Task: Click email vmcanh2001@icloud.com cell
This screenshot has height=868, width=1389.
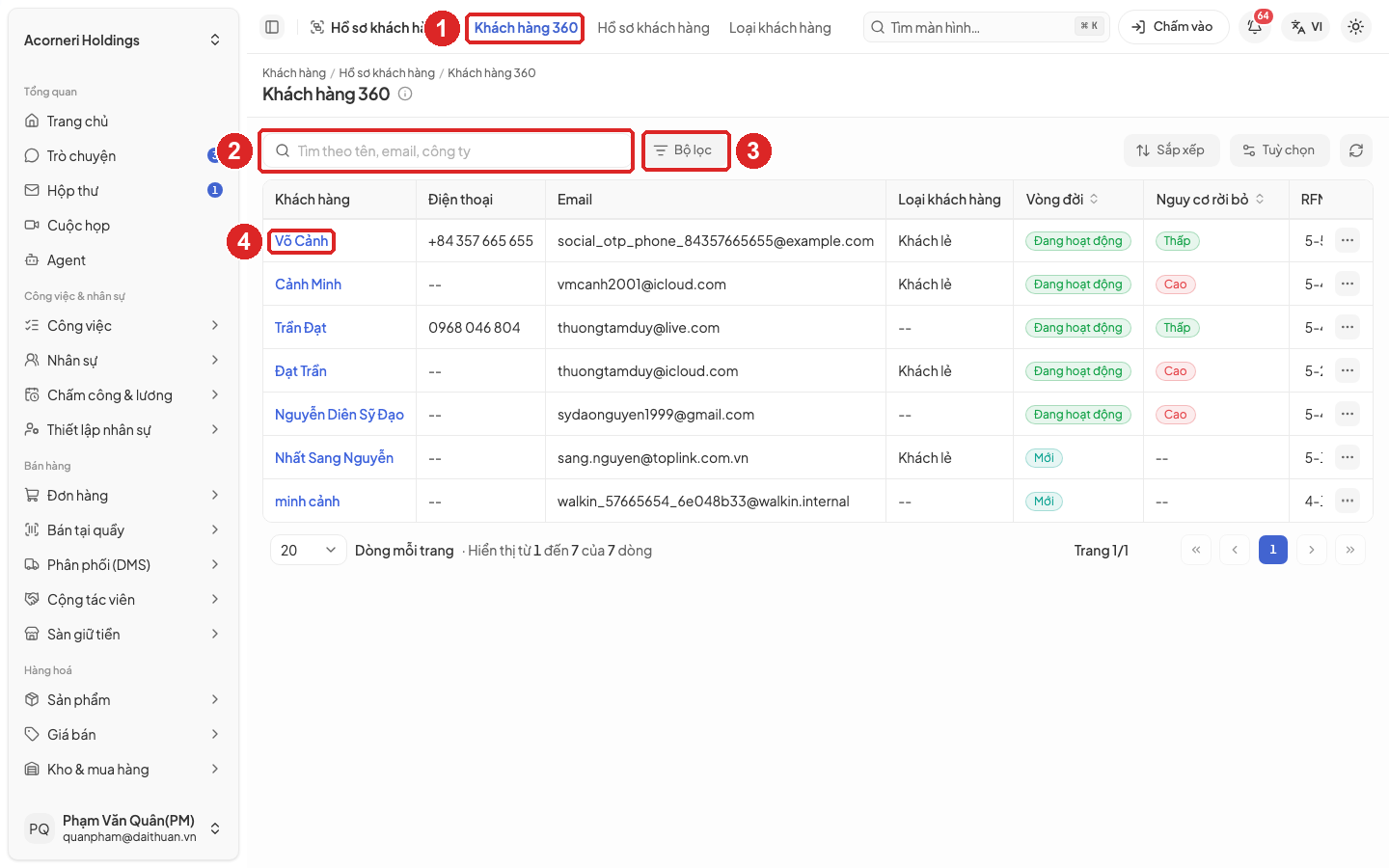Action: point(641,285)
